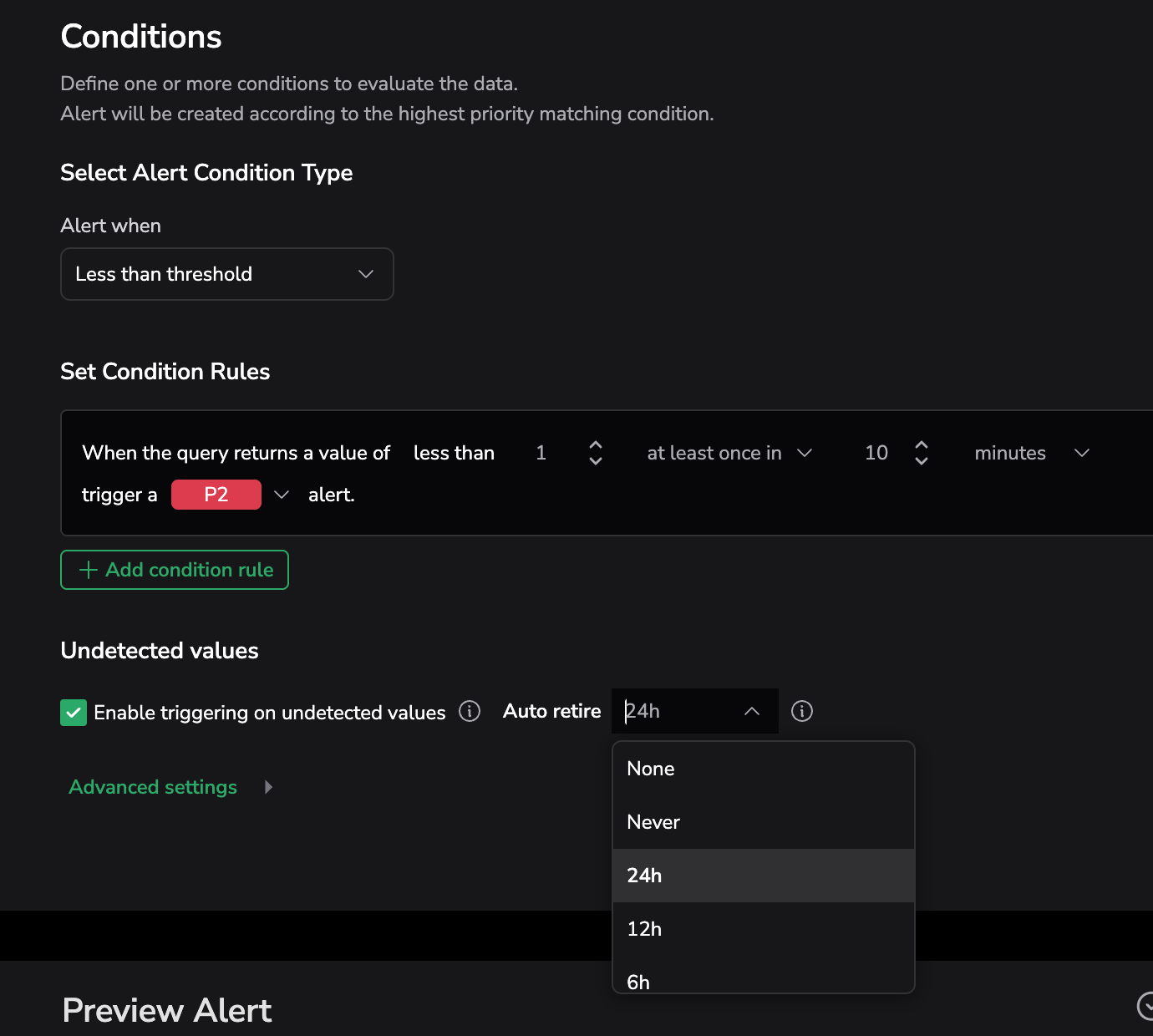
Task: Open the Alert when condition type dropdown
Action: click(226, 274)
